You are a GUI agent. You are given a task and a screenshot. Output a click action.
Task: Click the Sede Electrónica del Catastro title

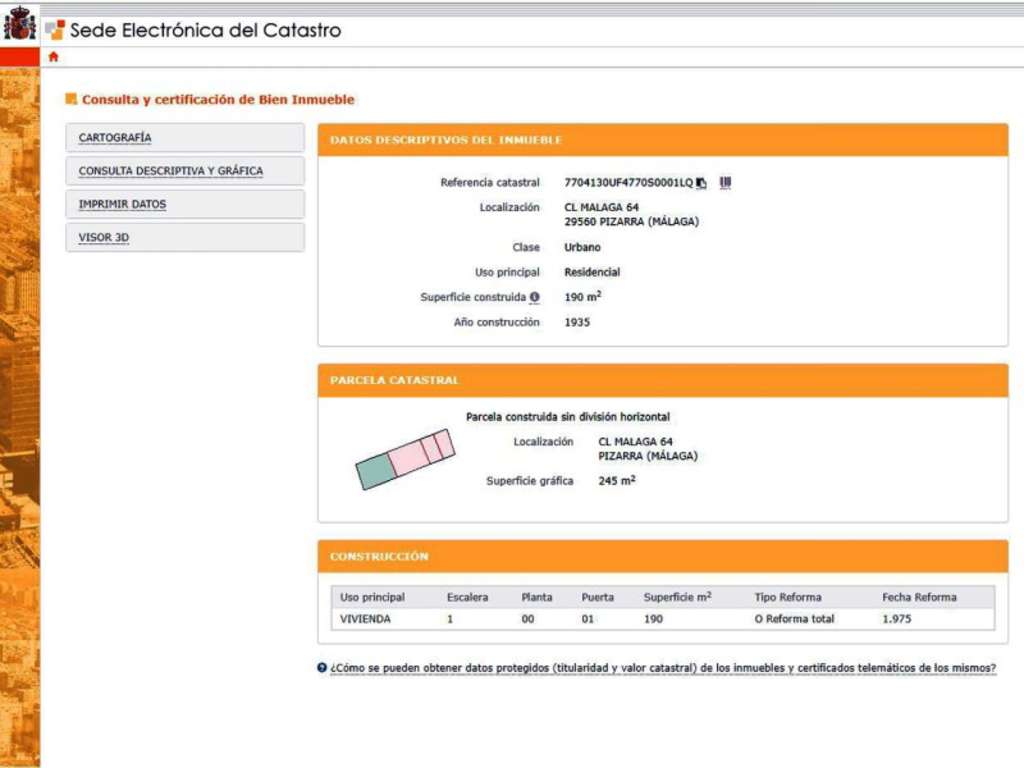[x=205, y=30]
